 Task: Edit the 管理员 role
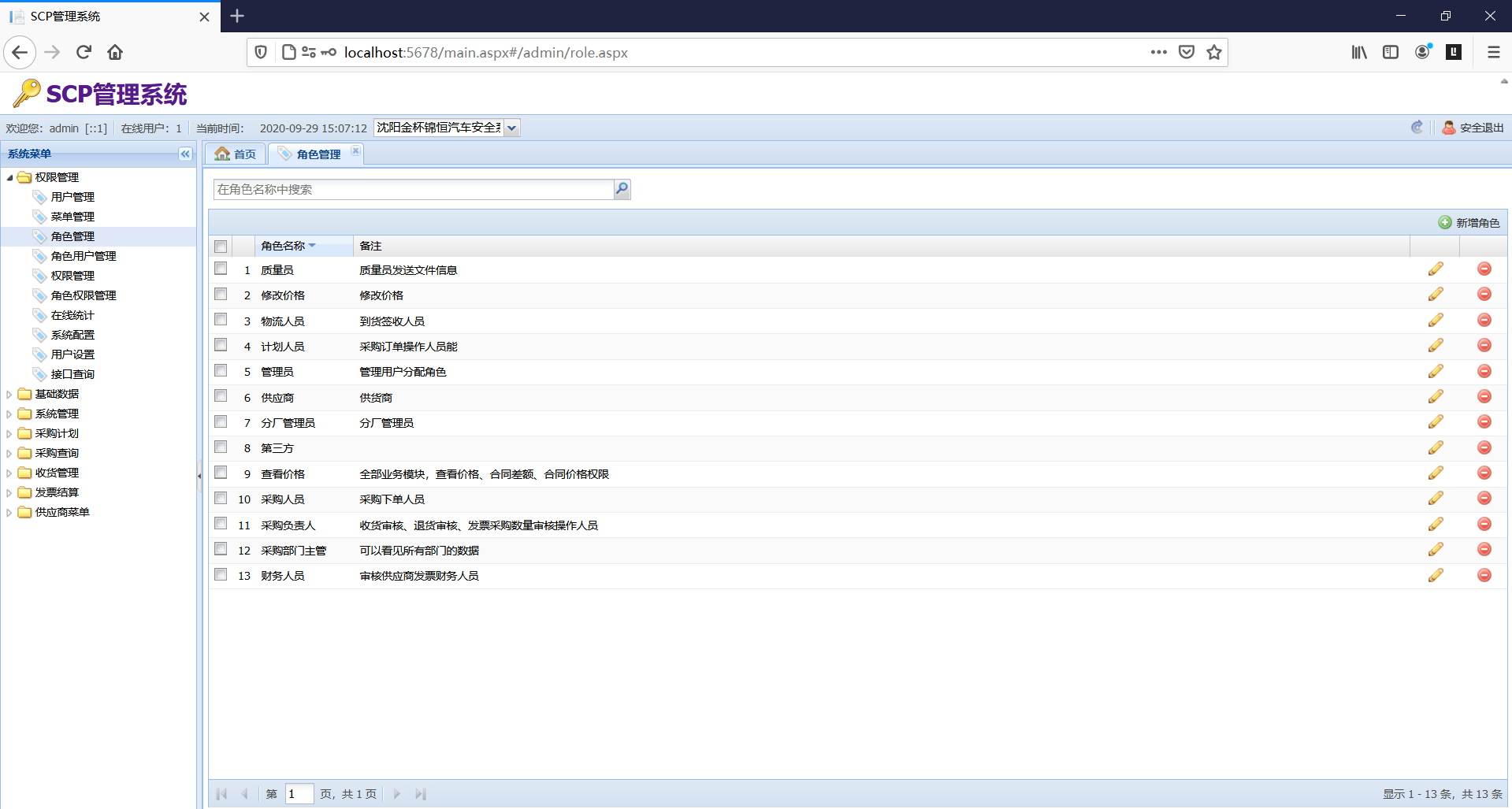[1436, 371]
